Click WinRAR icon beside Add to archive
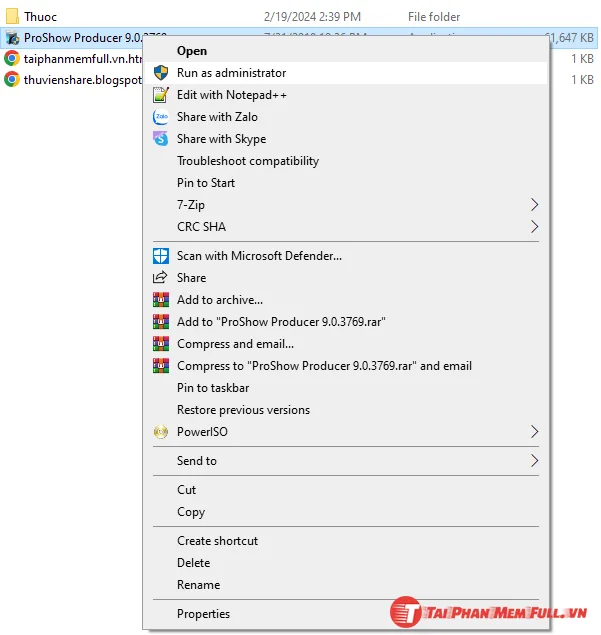This screenshot has height=635, width=601. (161, 300)
